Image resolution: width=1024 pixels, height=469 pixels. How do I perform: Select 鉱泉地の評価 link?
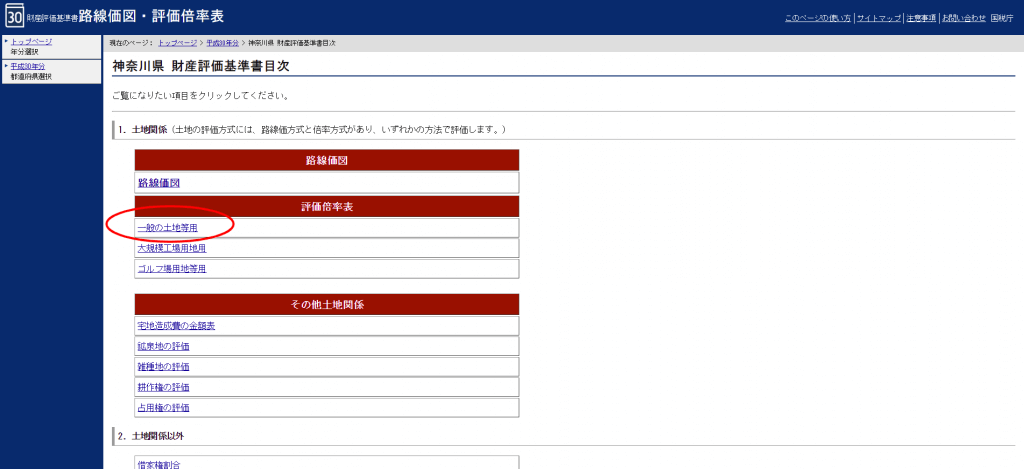(163, 346)
